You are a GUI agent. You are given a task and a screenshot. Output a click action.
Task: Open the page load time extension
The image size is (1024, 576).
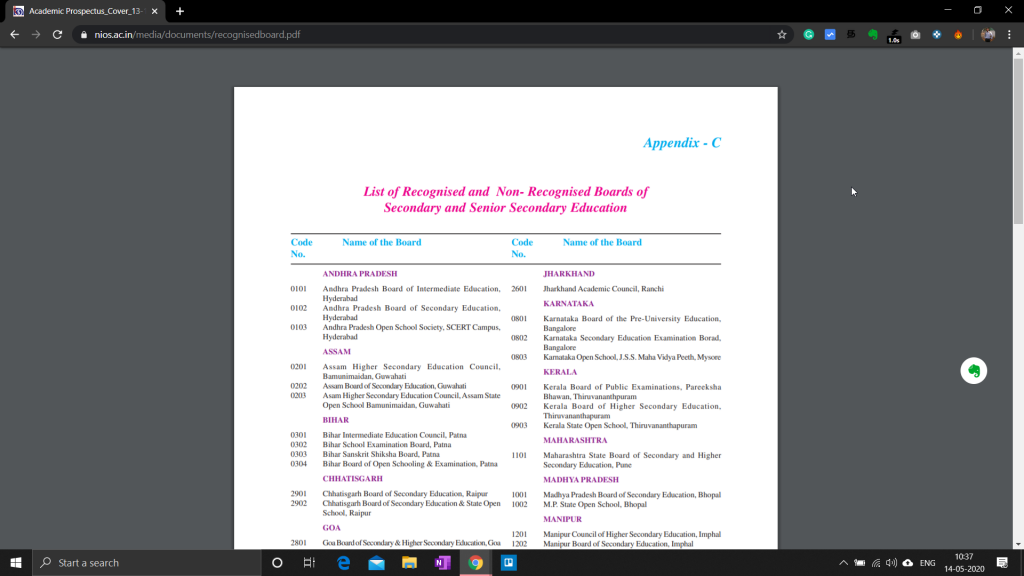894,36
